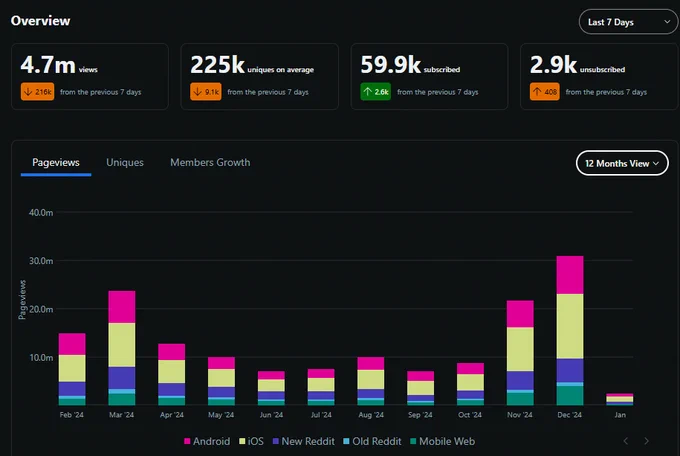Viewport: 680px width, 456px height.
Task: Toggle the New Reddit legend item
Action: coord(304,441)
